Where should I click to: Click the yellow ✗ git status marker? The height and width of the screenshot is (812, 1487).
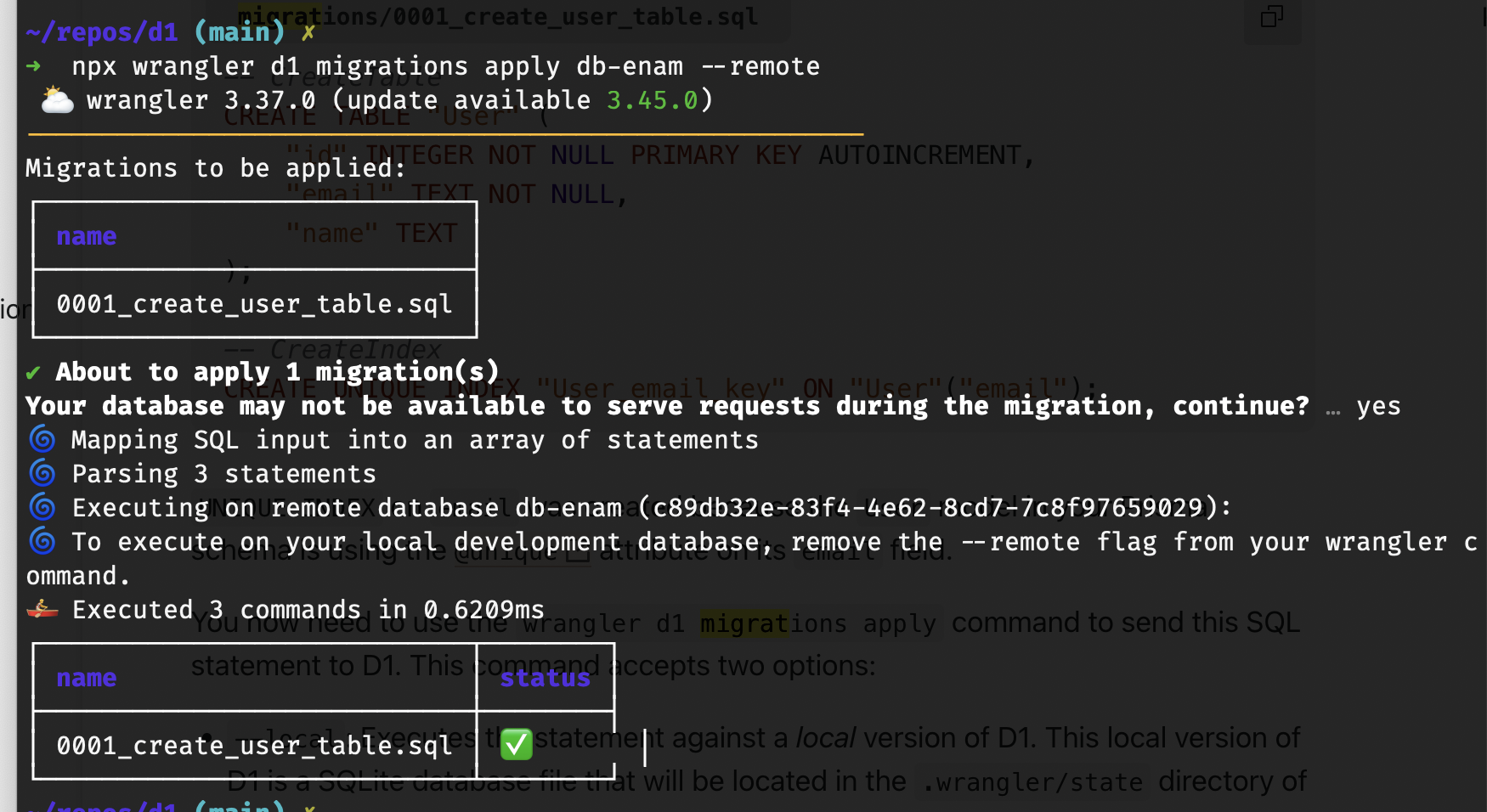click(308, 32)
